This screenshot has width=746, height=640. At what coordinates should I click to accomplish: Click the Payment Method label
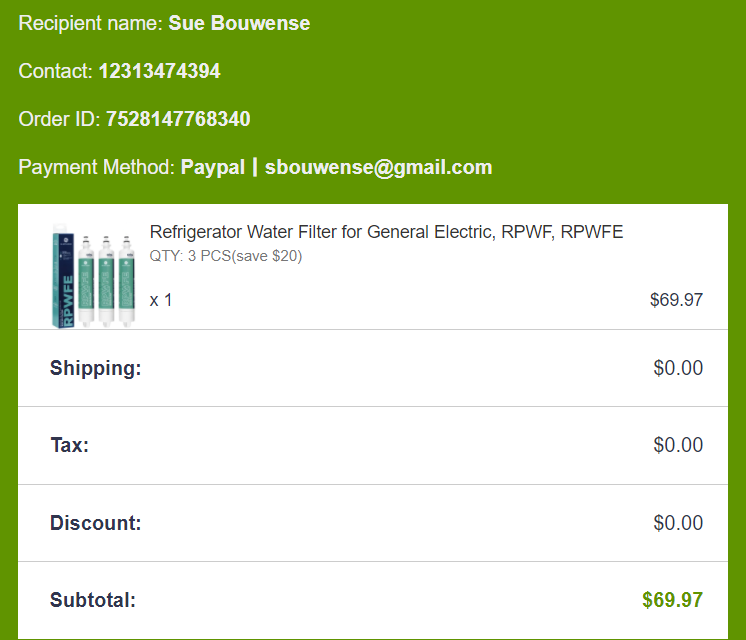(97, 167)
